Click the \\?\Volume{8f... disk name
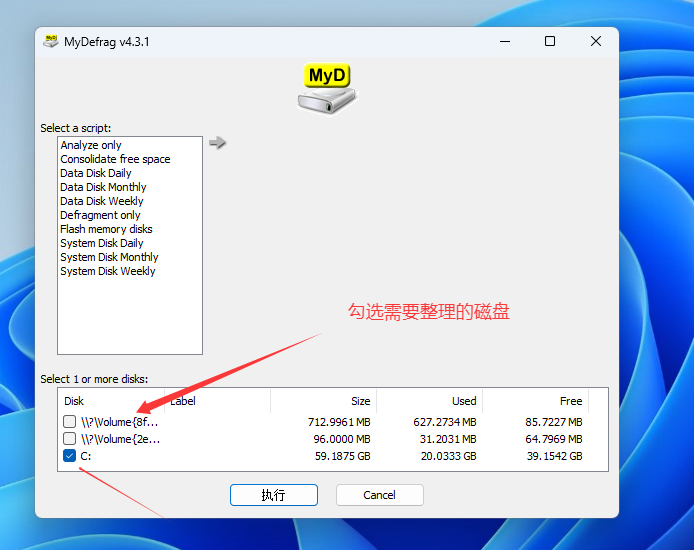The height and width of the screenshot is (550, 694). point(120,422)
